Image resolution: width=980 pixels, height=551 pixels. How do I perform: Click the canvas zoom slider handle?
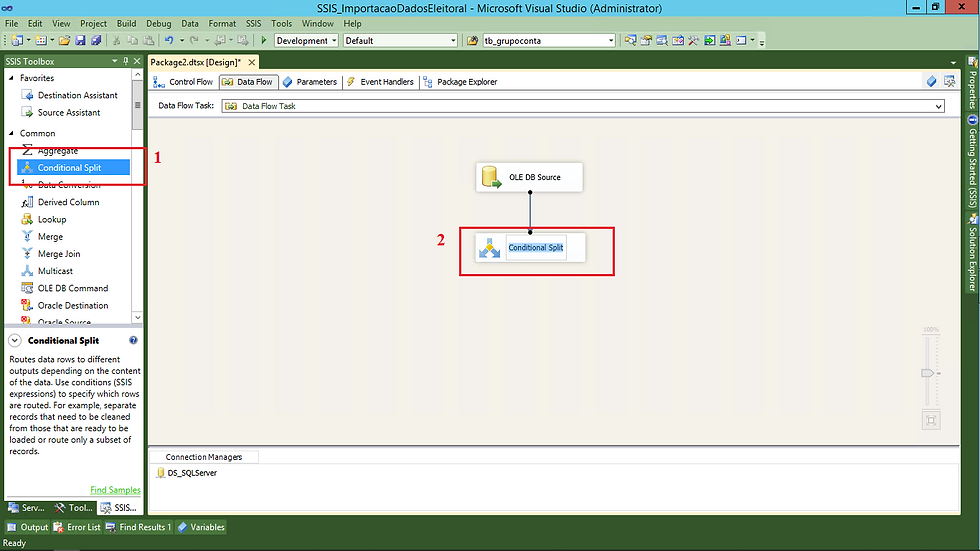928,373
